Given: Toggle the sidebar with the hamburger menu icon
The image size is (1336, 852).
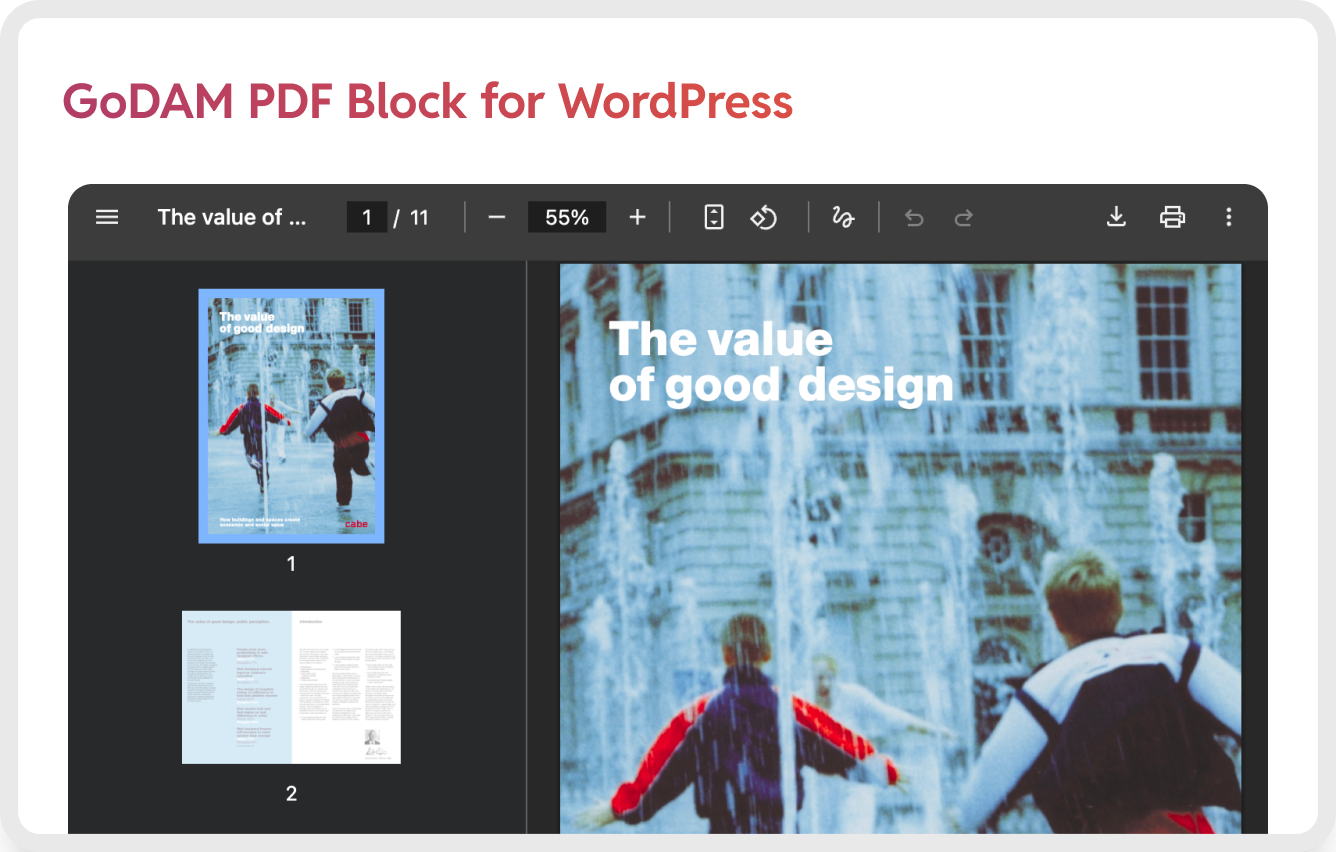Looking at the screenshot, I should tap(107, 217).
